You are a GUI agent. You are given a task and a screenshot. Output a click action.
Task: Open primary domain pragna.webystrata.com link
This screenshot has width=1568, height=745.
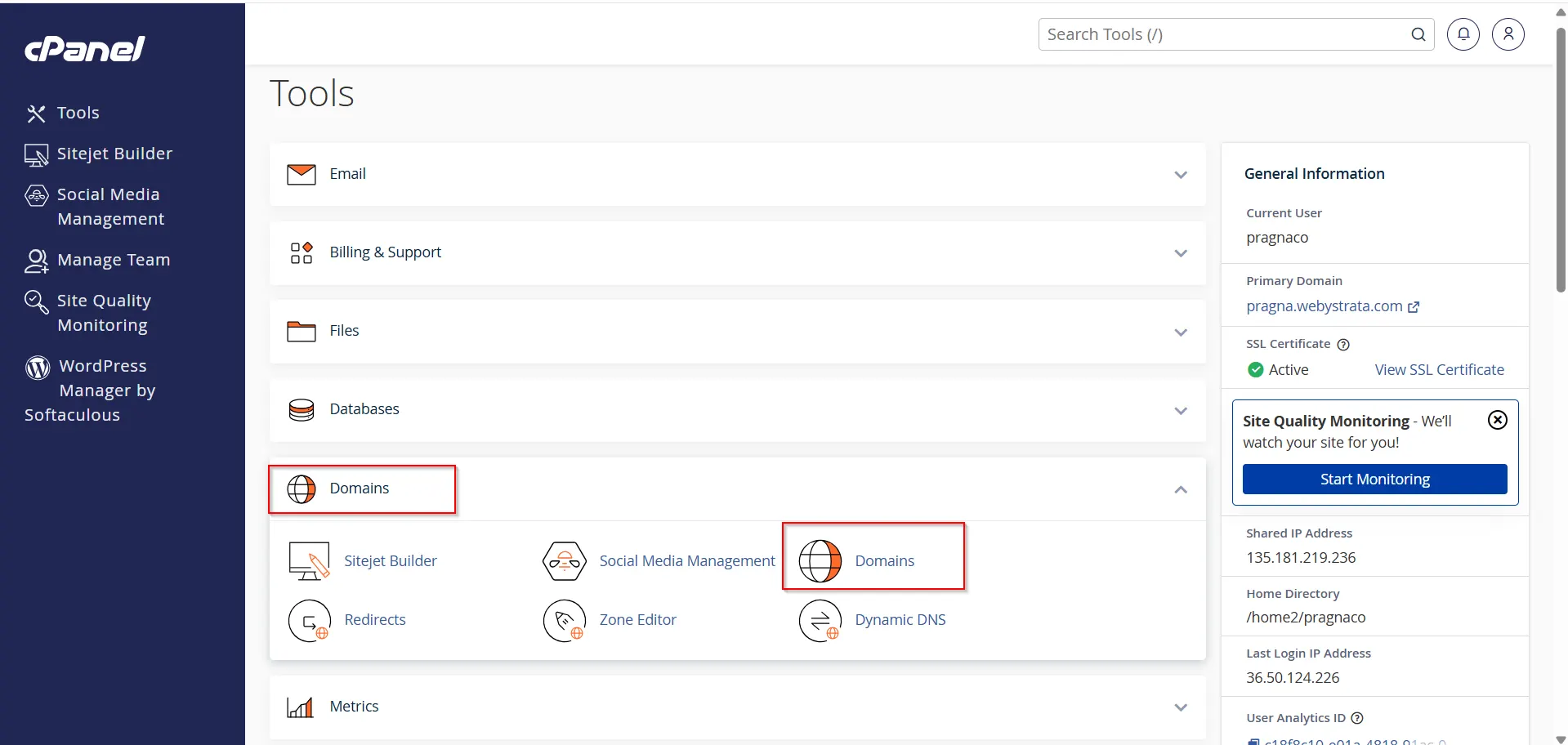(x=1333, y=306)
